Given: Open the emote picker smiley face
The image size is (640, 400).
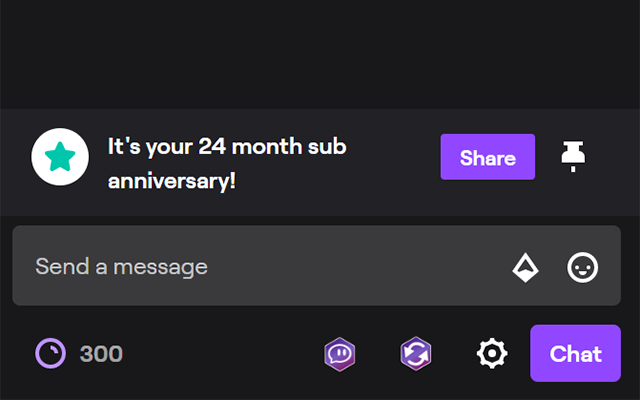Looking at the screenshot, I should 582,268.
